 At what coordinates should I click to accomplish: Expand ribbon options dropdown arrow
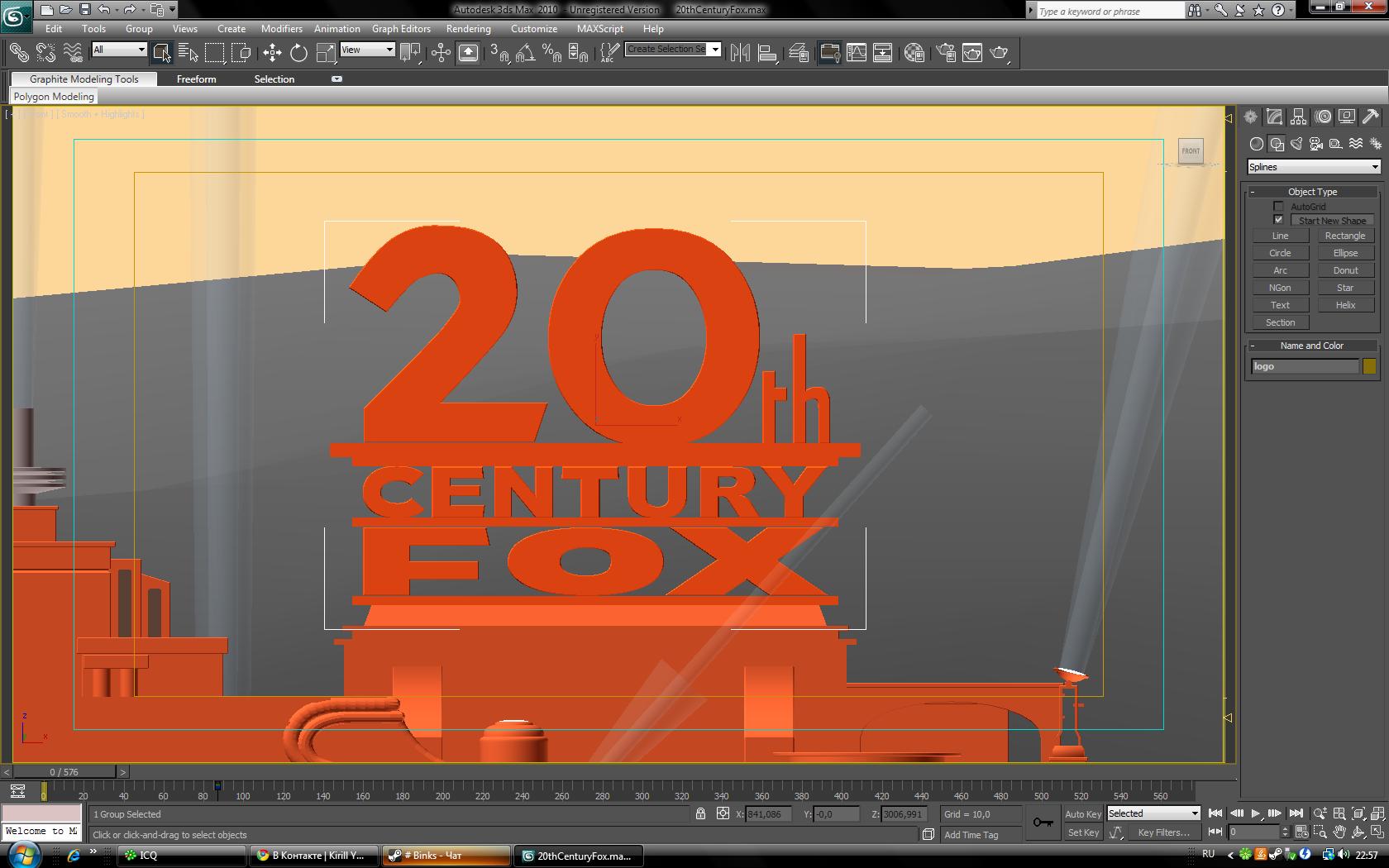337,79
